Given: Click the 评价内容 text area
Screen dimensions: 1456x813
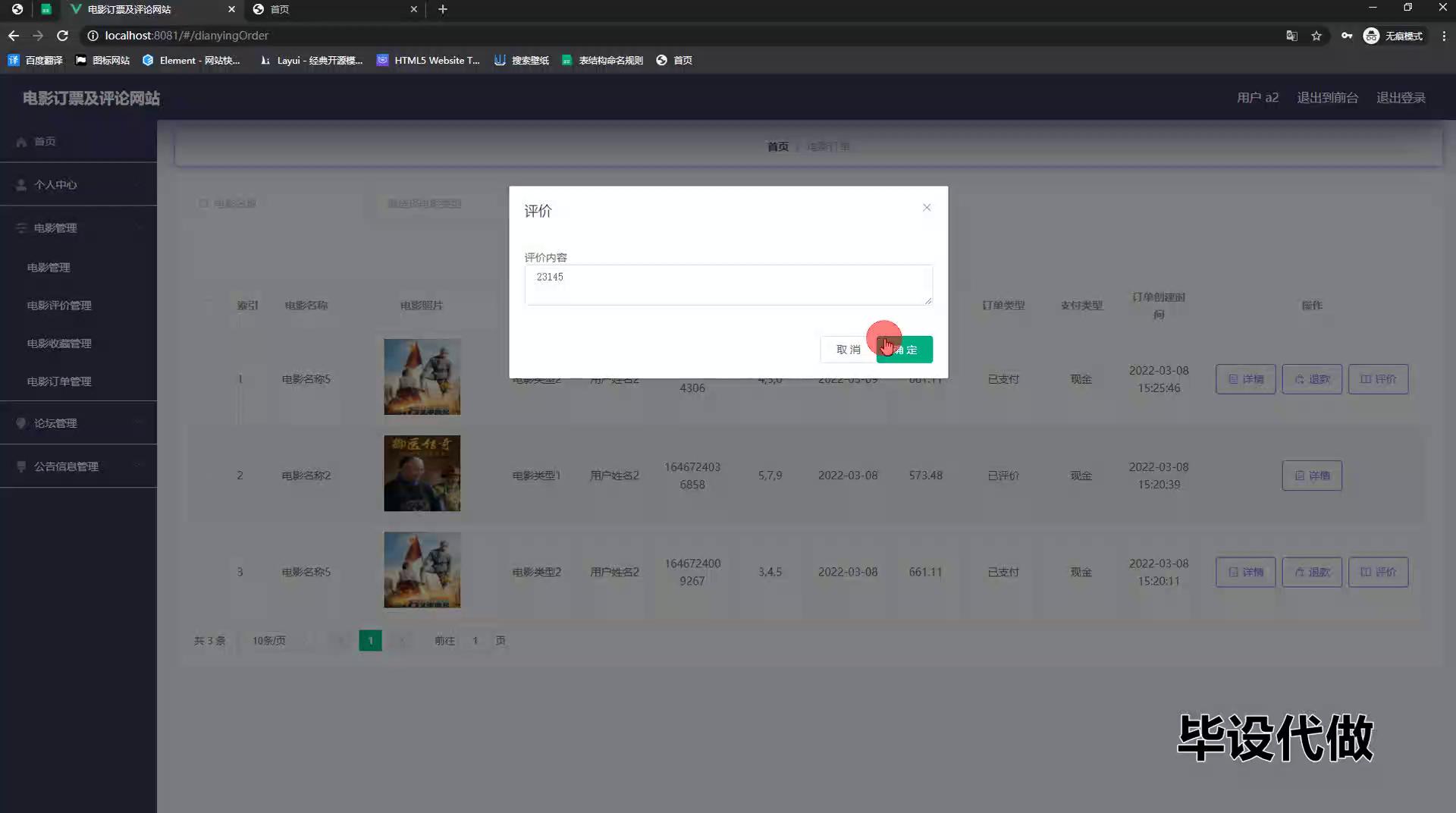Looking at the screenshot, I should click(x=728, y=285).
